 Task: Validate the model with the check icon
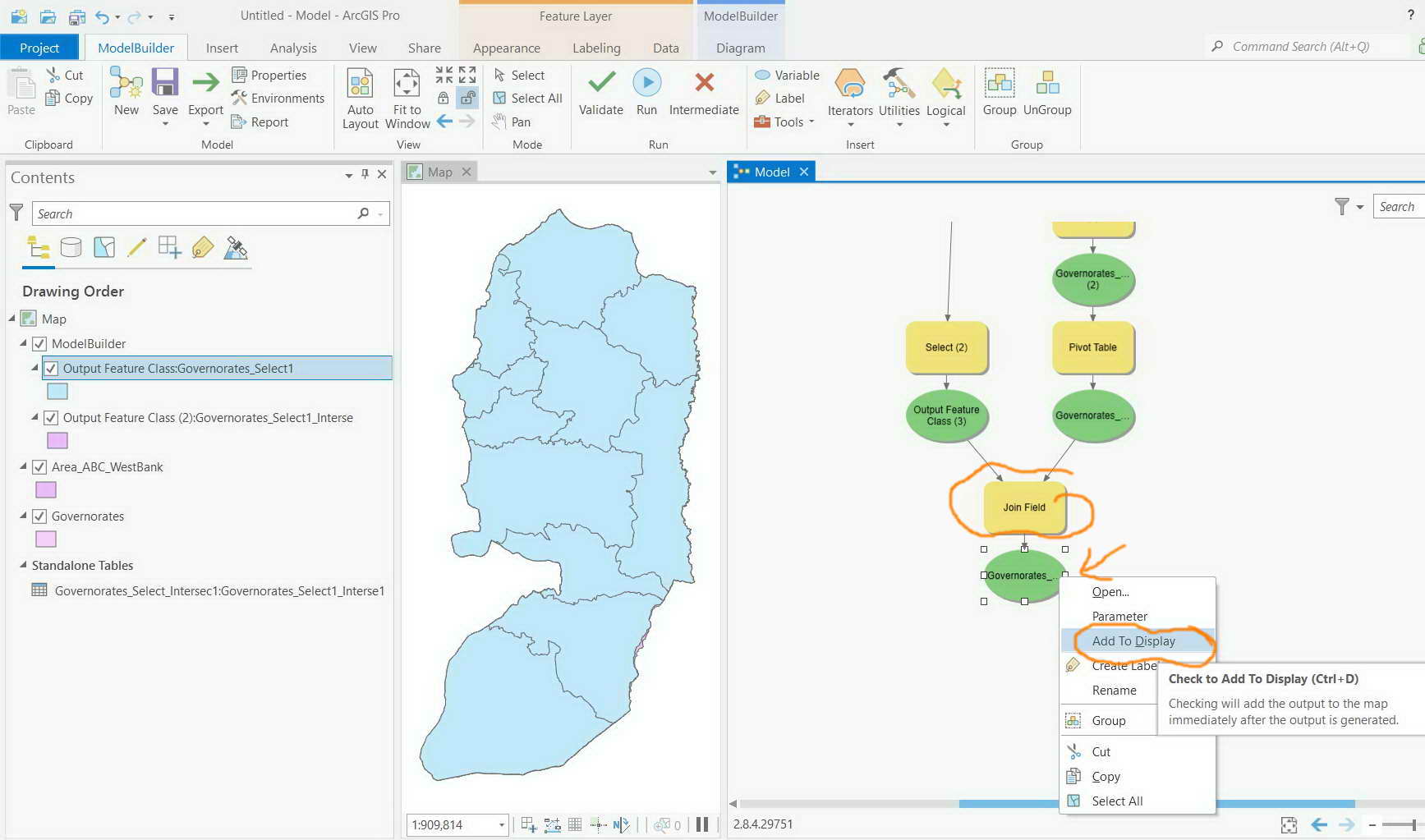601,82
